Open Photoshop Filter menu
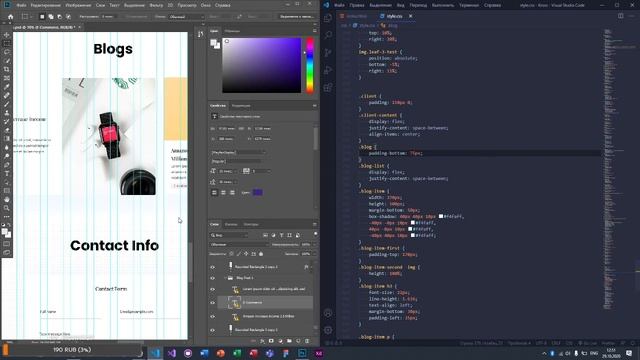 pos(156,5)
